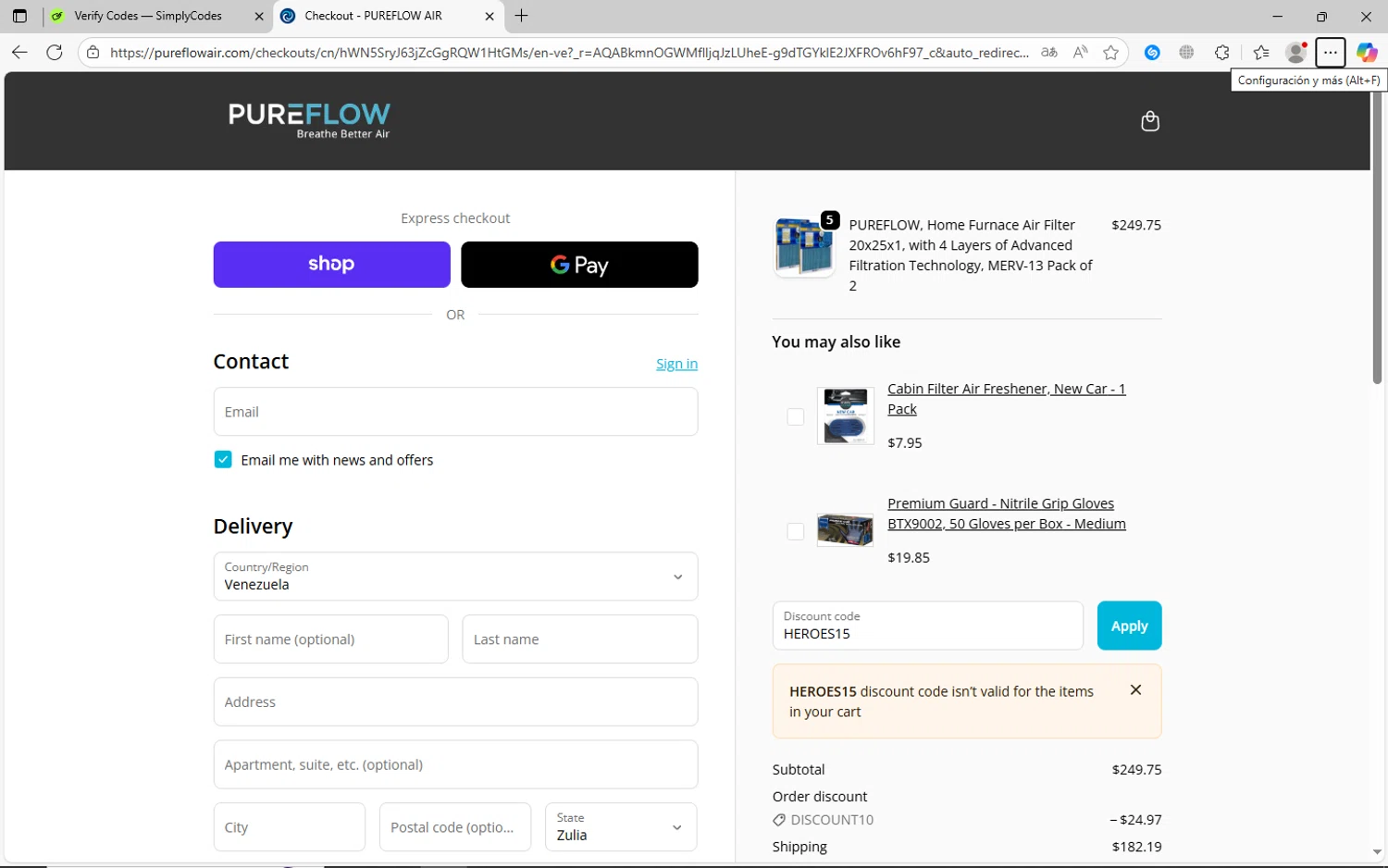Select the Checkout PUREFLOW AIR tab

tap(389, 16)
